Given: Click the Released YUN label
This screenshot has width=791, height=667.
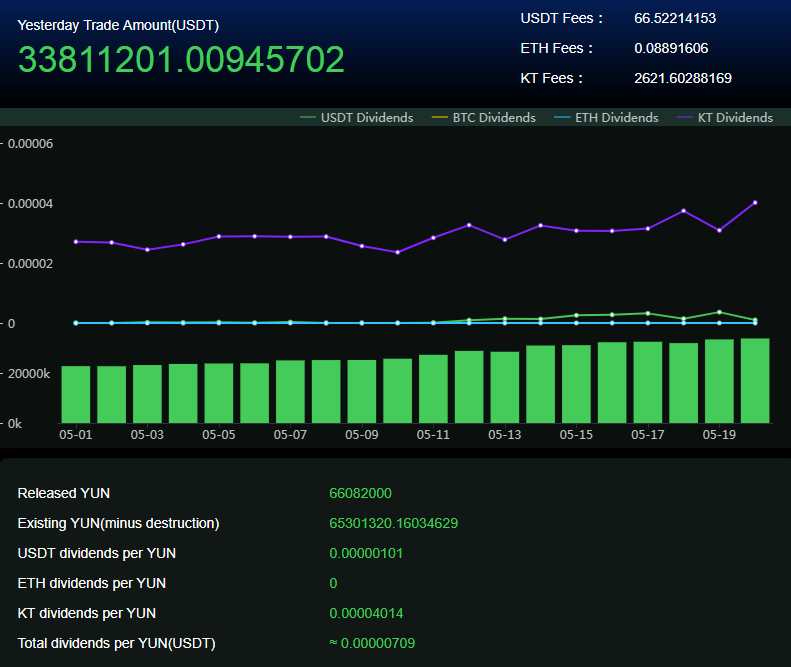Looking at the screenshot, I should (x=64, y=493).
